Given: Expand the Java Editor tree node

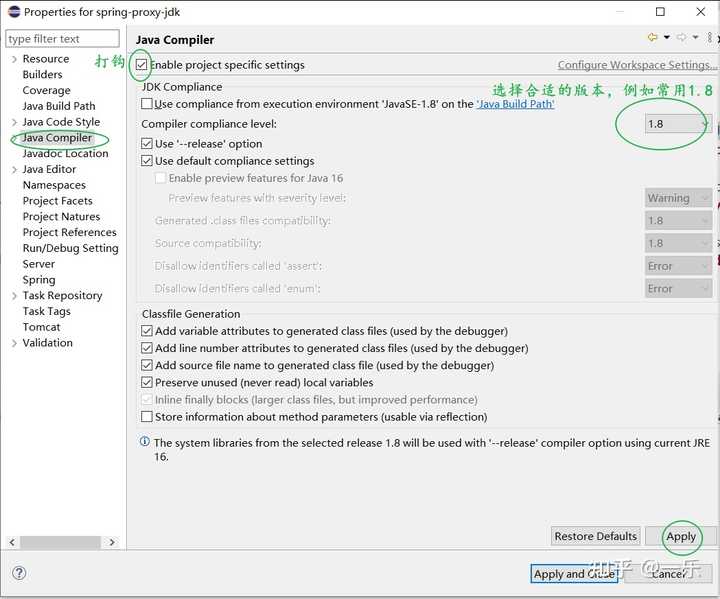Looking at the screenshot, I should pos(14,170).
